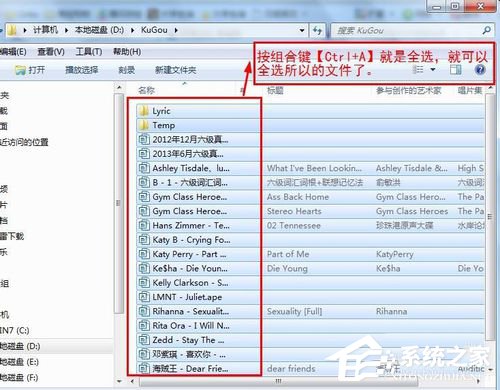
Task: Click the file icon next to Ashley Tisdale
Action: tap(144, 168)
